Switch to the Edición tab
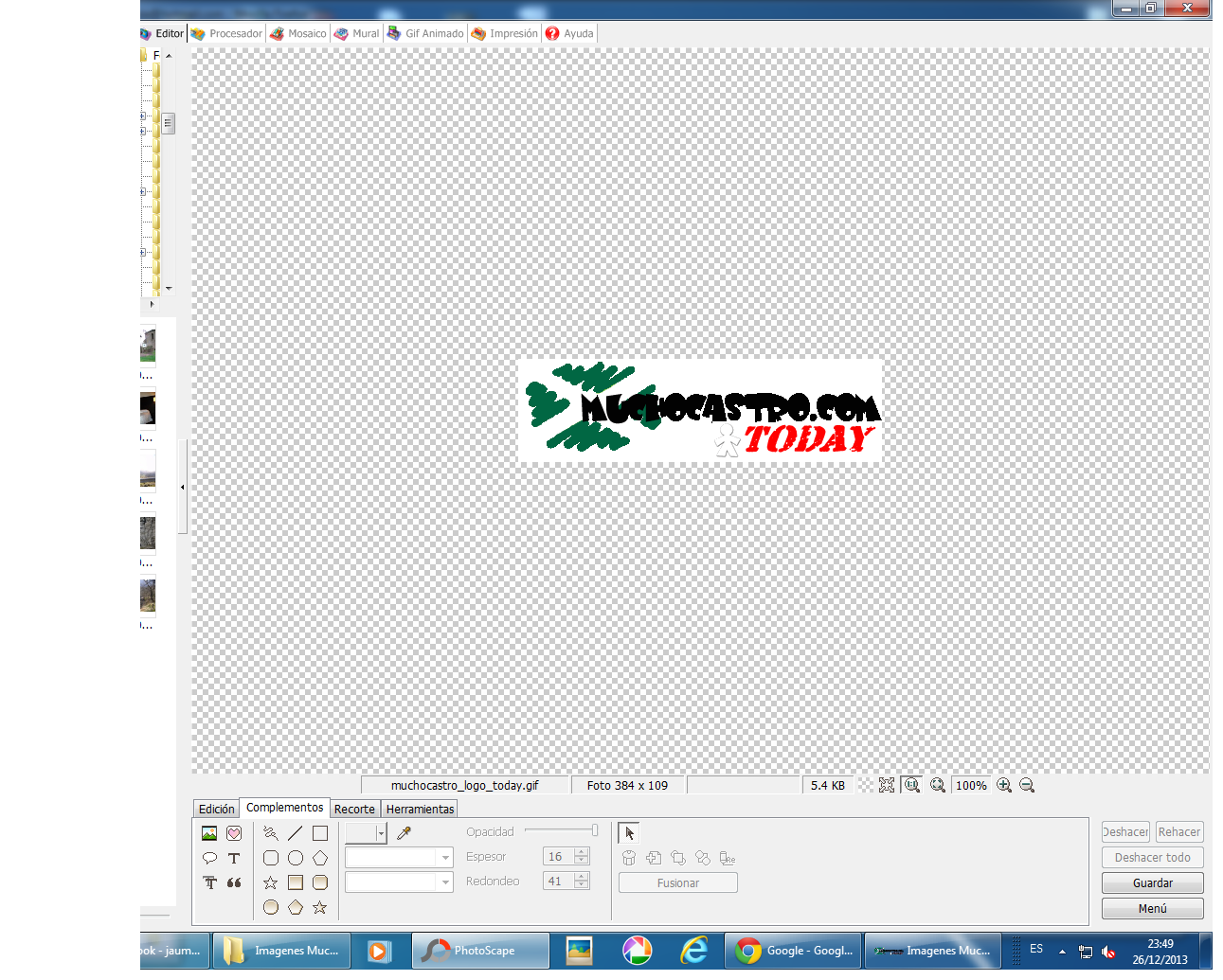The width and height of the screenshot is (1223, 980). tap(216, 809)
